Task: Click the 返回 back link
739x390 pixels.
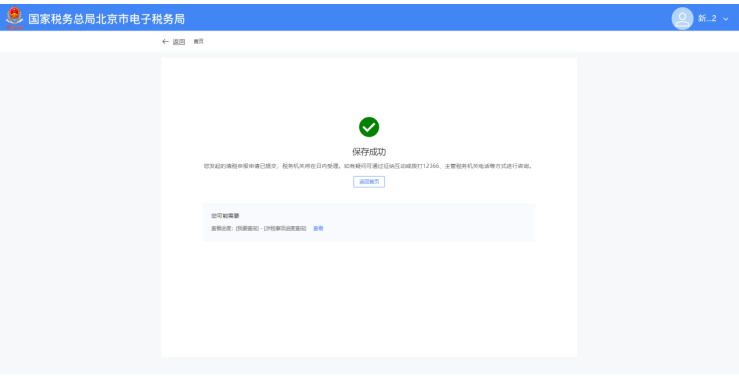Action: [179, 42]
